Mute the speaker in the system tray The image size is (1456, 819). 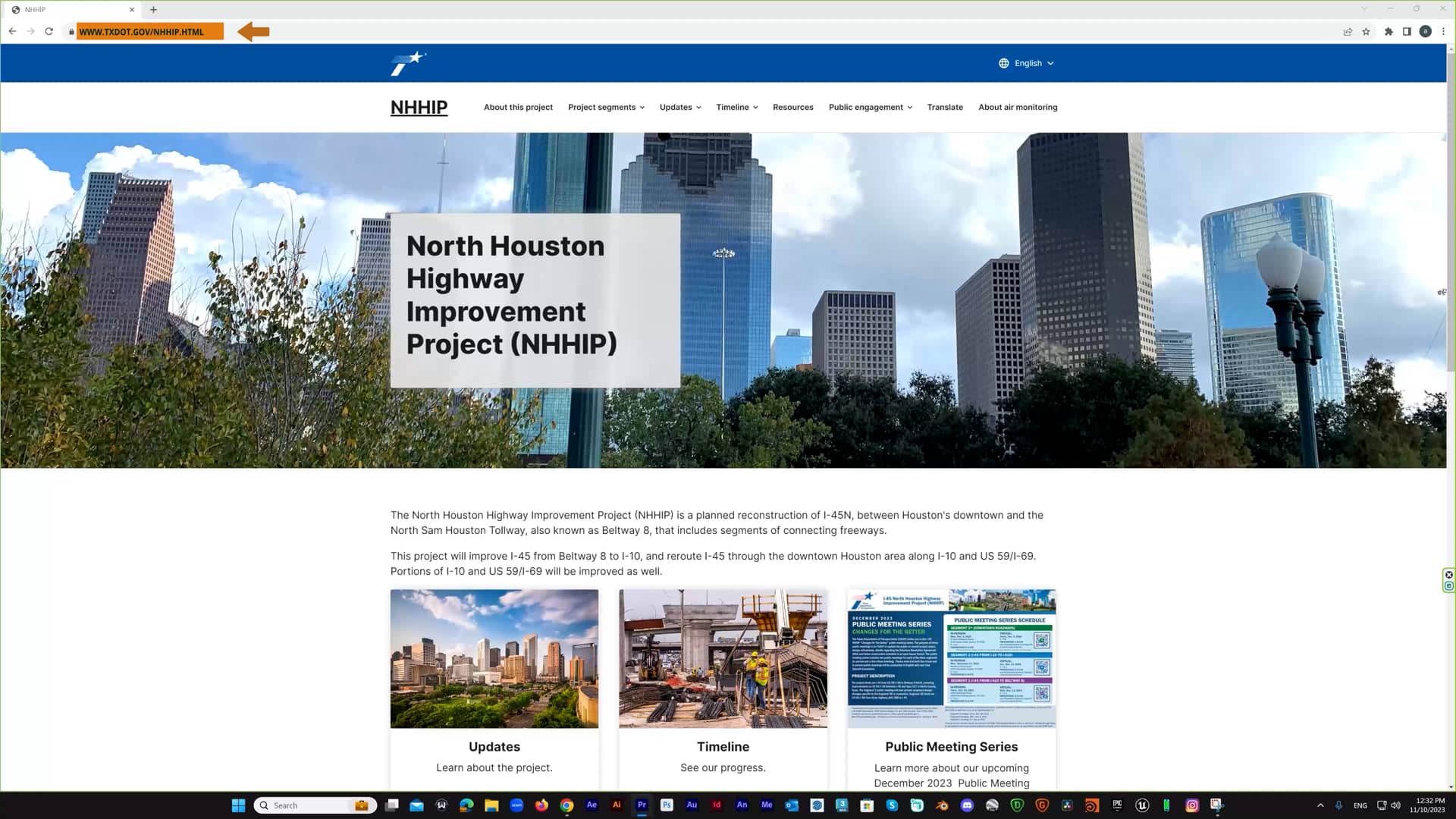[1394, 805]
